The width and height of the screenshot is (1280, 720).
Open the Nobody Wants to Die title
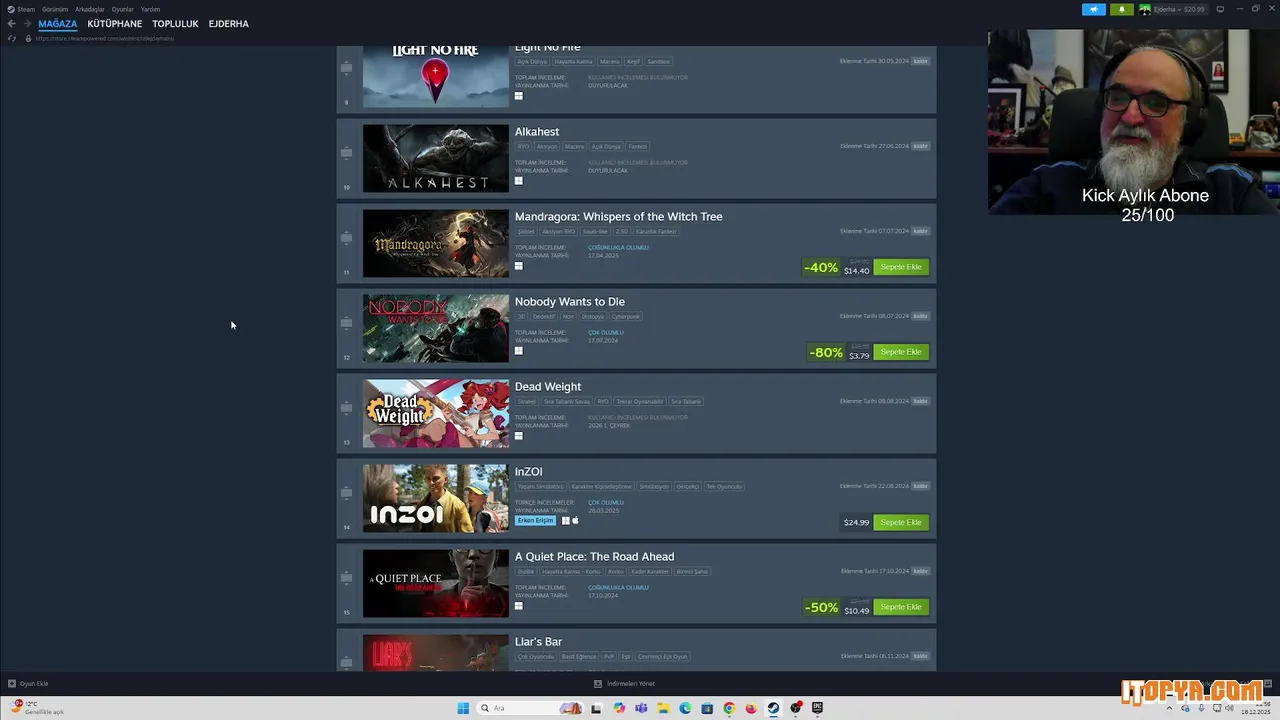pos(570,302)
